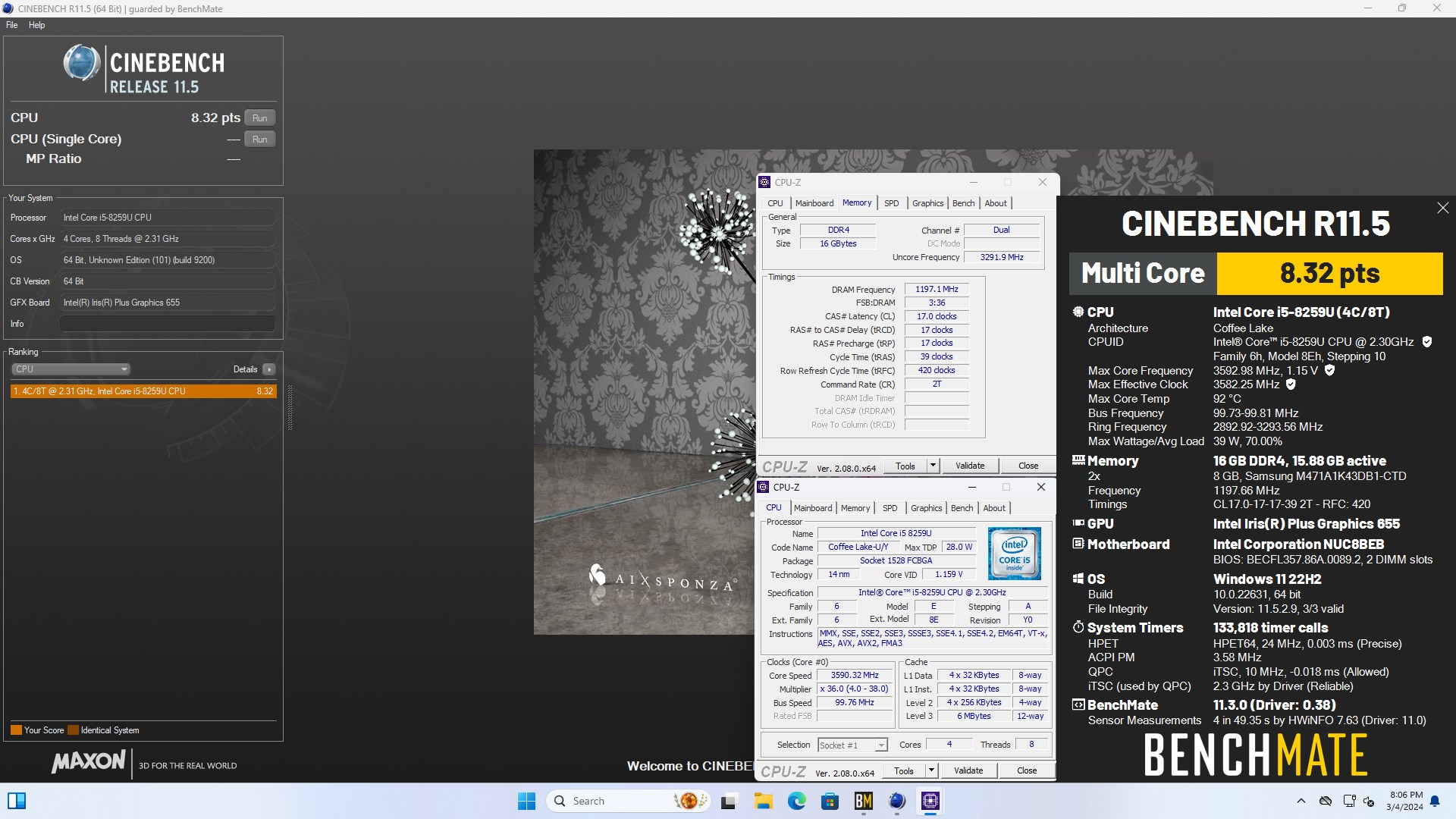Click the Intel Core i5 badge logo

click(1015, 554)
